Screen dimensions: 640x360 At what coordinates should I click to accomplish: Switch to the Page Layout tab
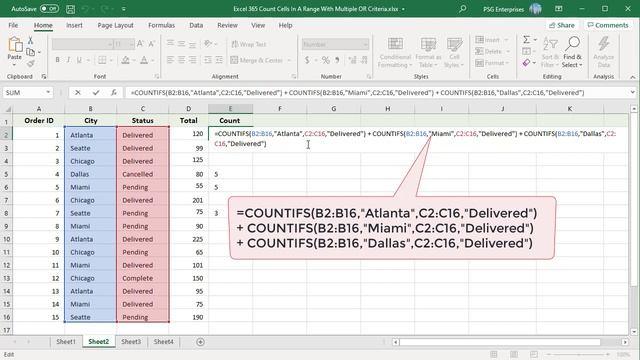coord(116,25)
